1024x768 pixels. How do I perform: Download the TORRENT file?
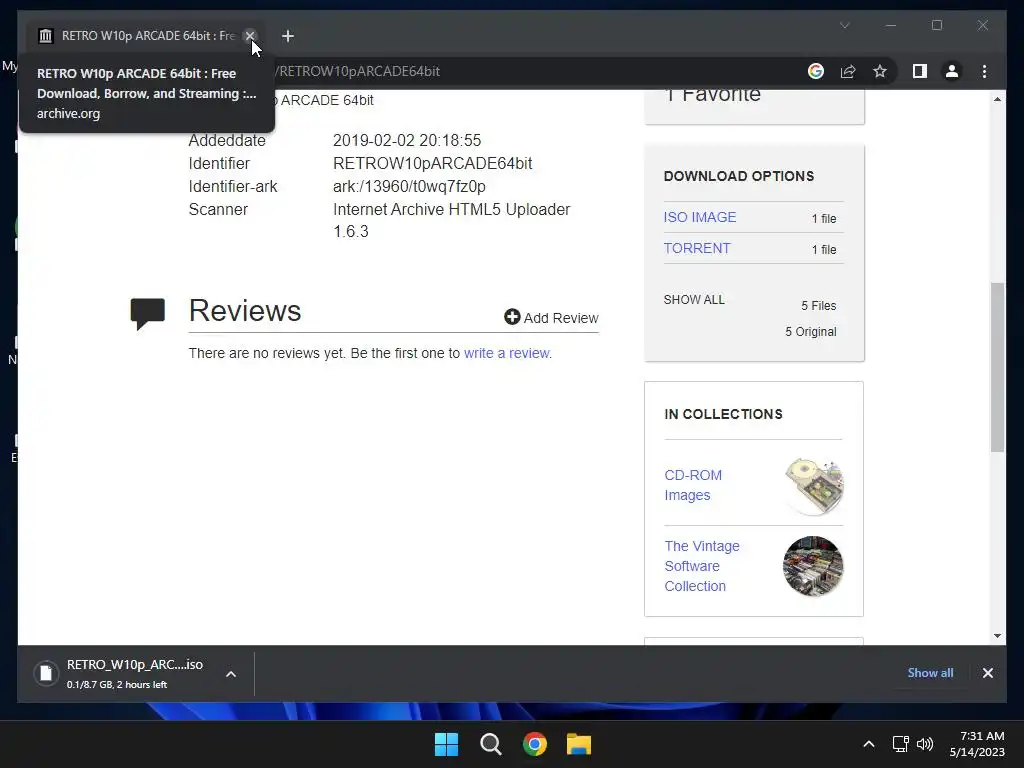[x=697, y=248]
